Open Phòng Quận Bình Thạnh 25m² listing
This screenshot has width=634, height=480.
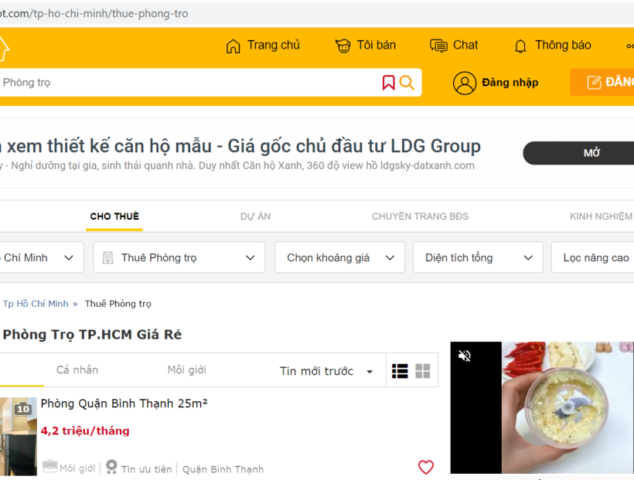(x=124, y=405)
